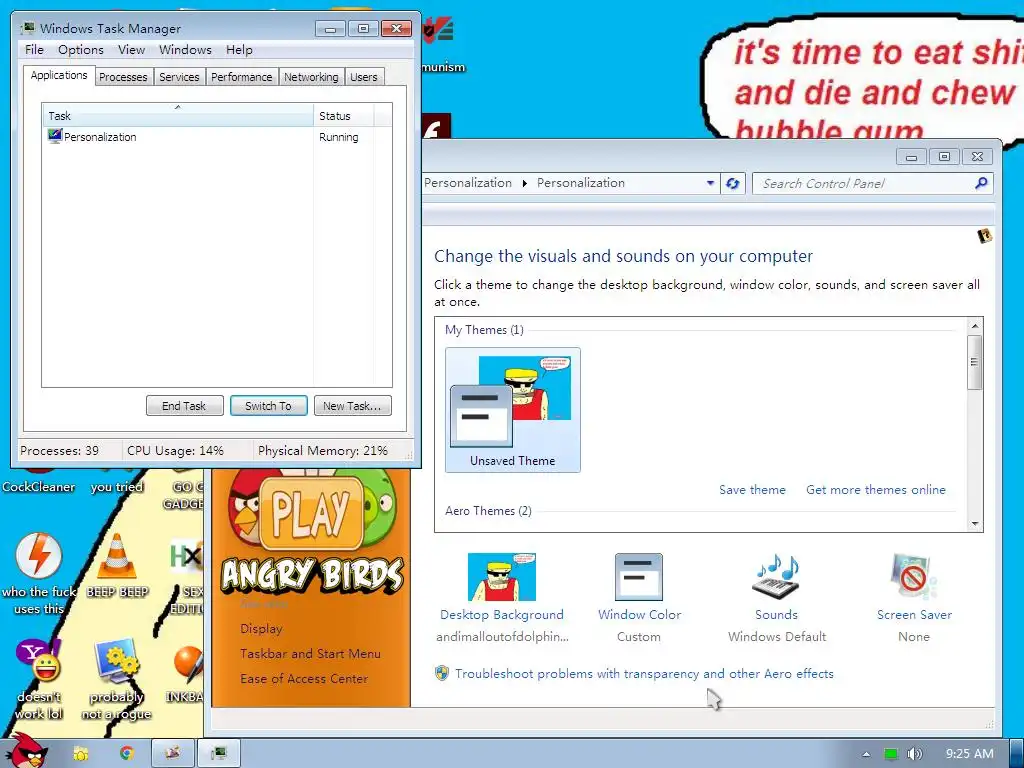Image resolution: width=1024 pixels, height=768 pixels.
Task: Click Show desktop button at taskbar end
Action: 1016,753
